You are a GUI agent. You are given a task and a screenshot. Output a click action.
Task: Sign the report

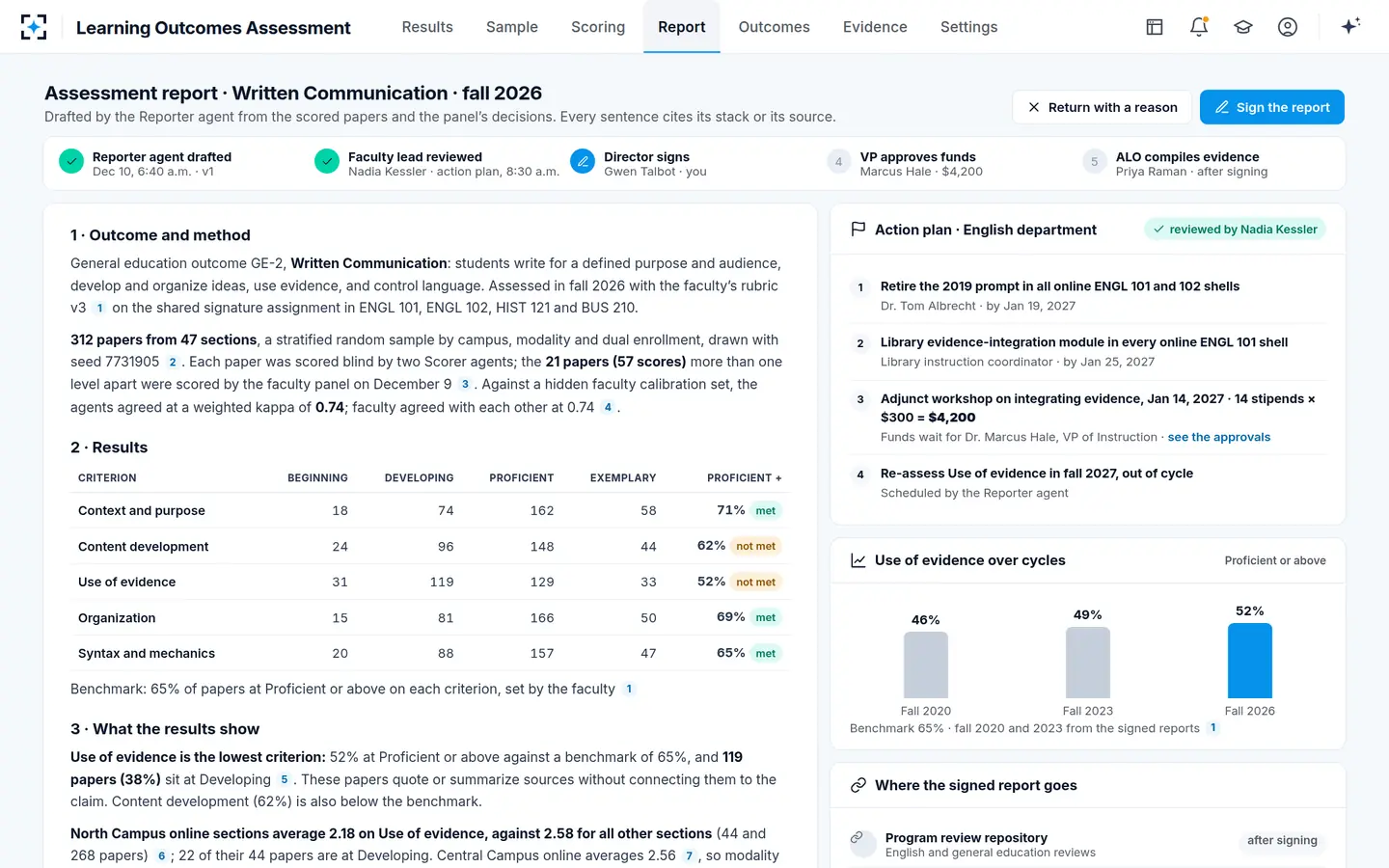[x=1271, y=107]
